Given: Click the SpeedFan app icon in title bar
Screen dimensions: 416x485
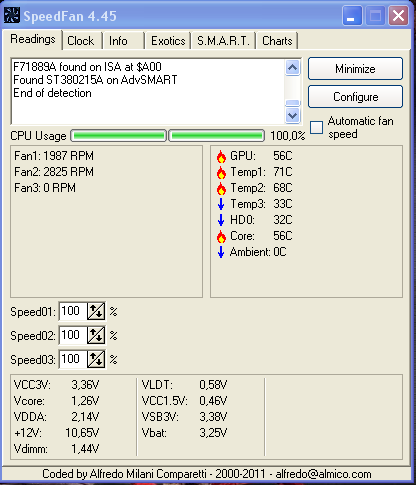Looking at the screenshot, I should (x=12, y=15).
